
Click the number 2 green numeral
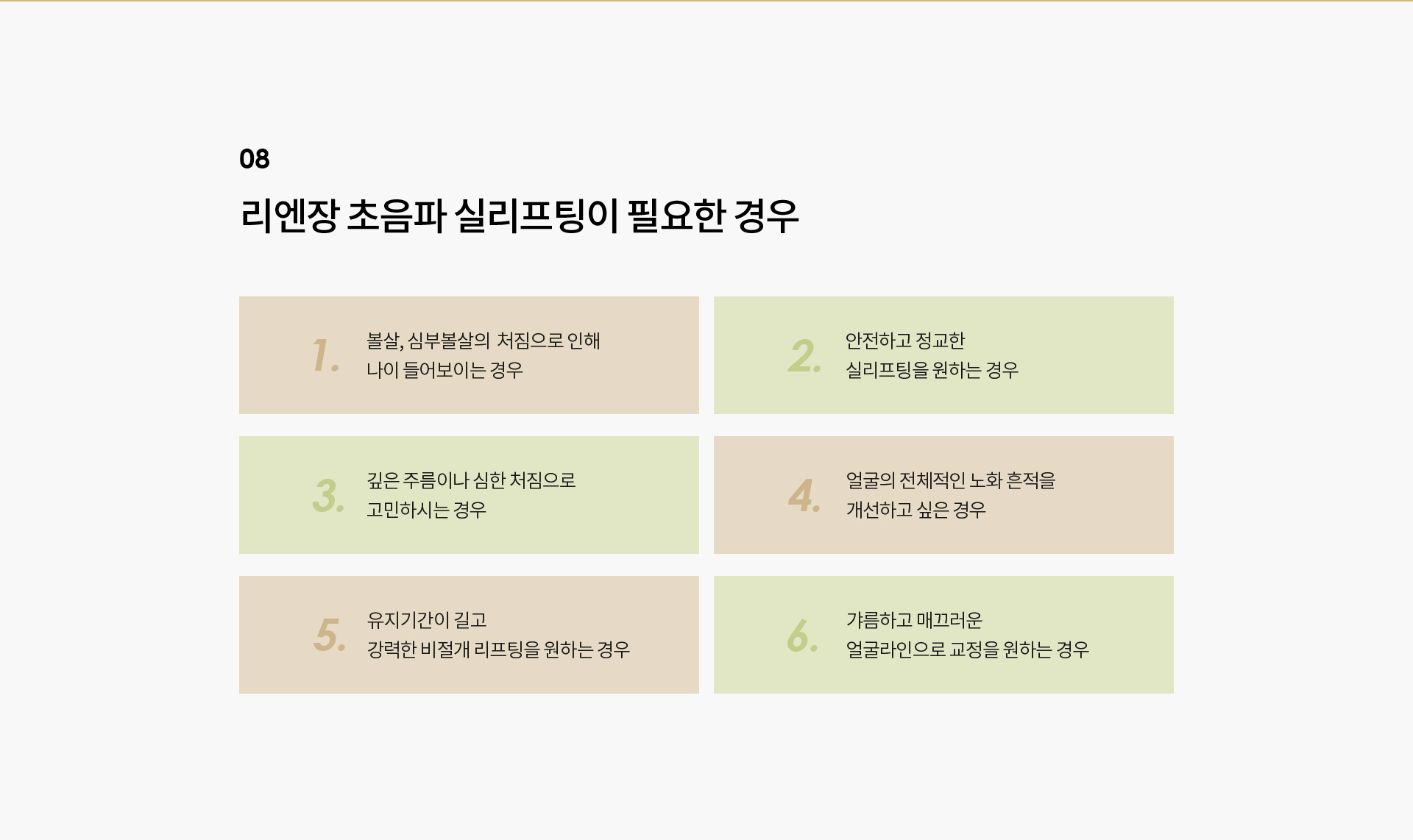coord(804,355)
